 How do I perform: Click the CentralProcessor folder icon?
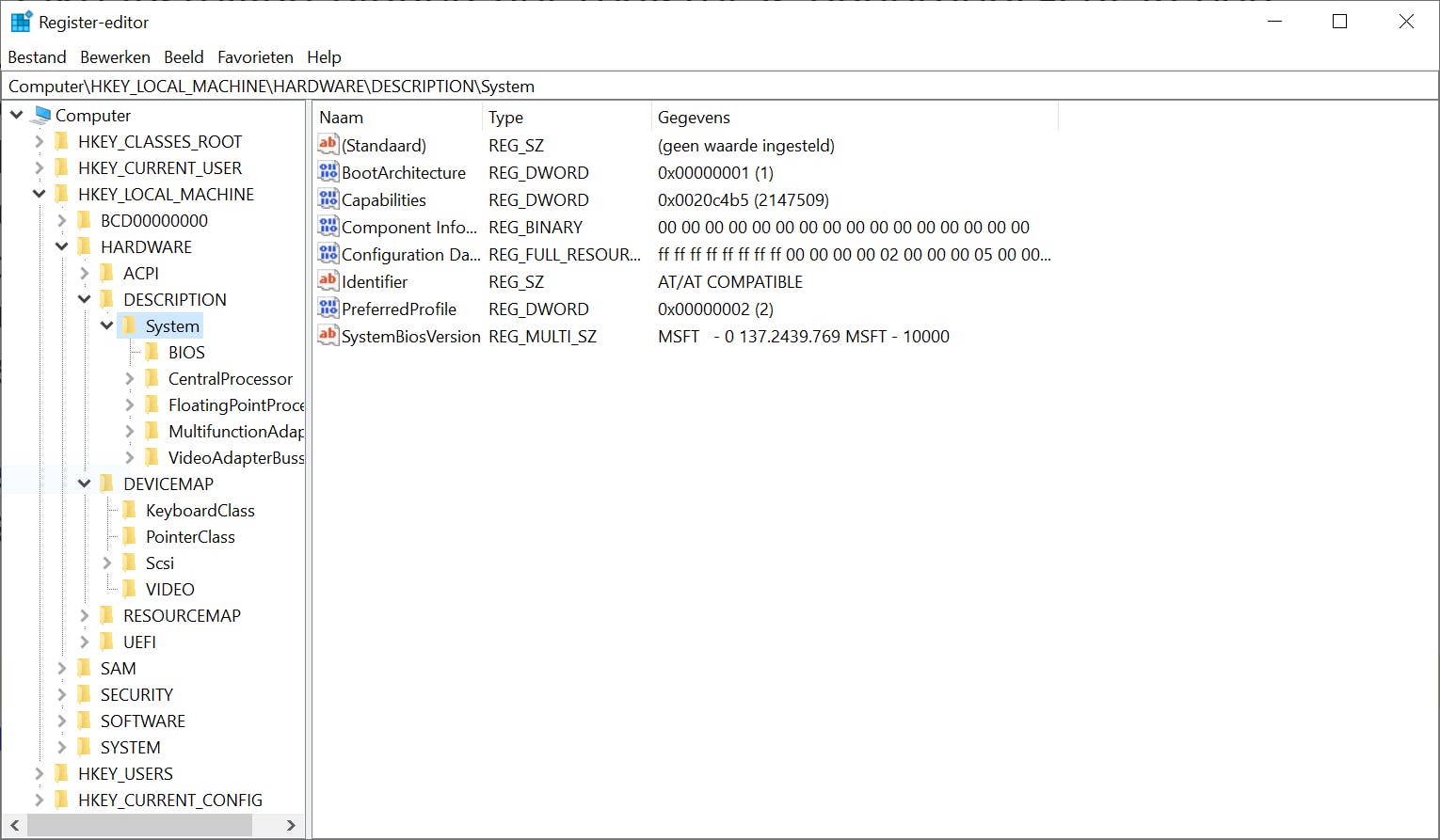[x=152, y=378]
